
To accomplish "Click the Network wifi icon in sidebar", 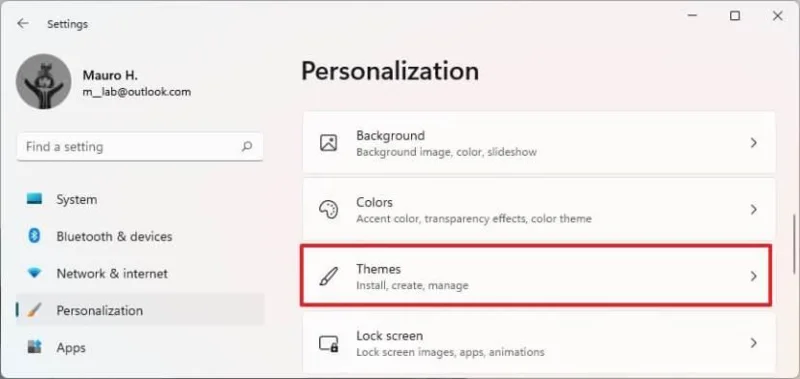I will point(34,273).
